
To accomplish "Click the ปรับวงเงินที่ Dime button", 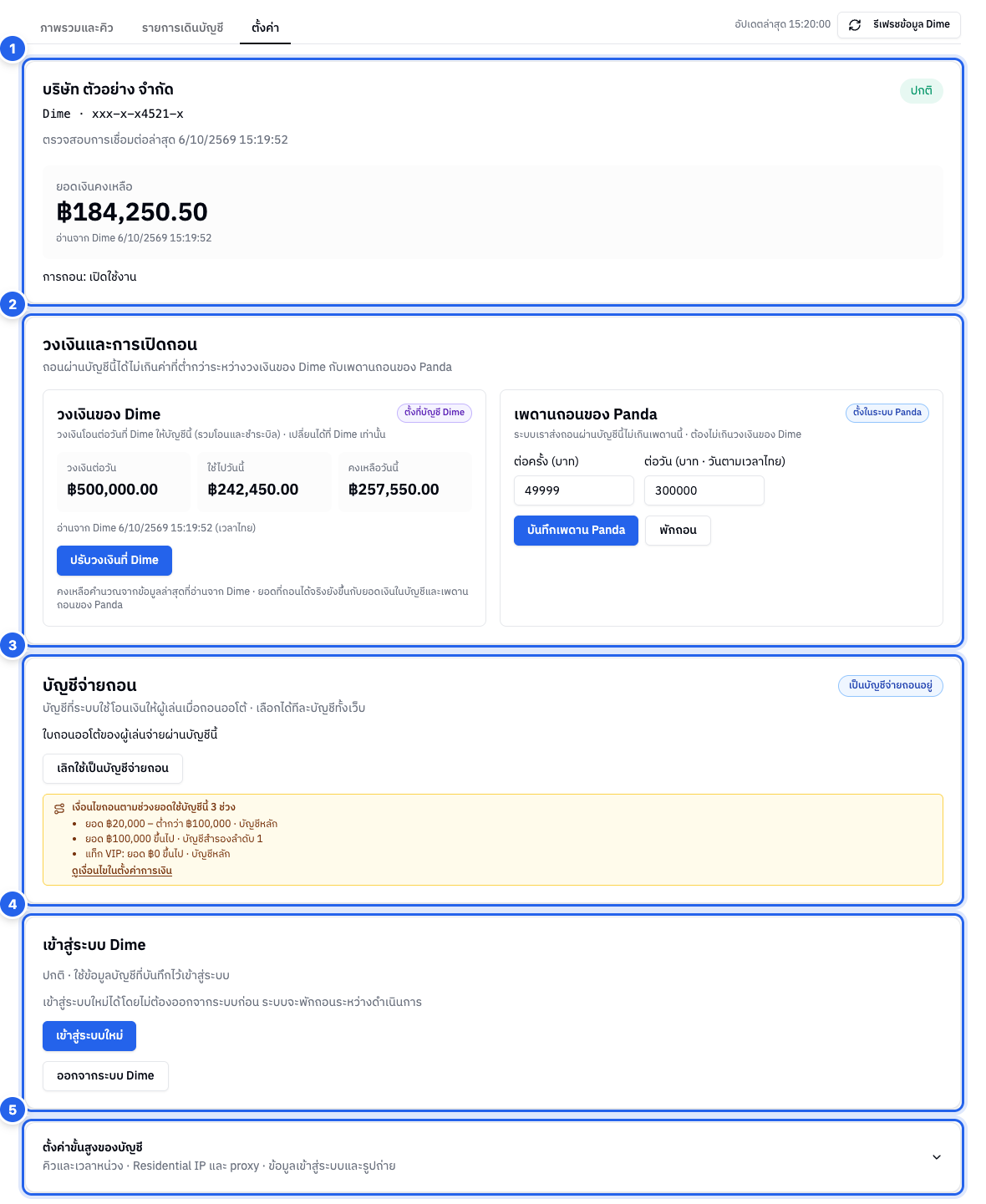I will click(x=114, y=561).
